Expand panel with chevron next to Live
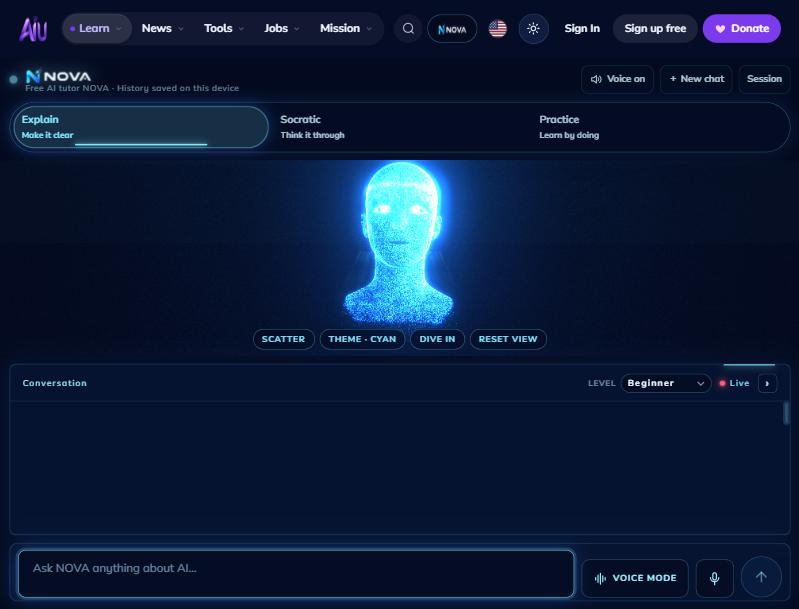 (x=767, y=383)
